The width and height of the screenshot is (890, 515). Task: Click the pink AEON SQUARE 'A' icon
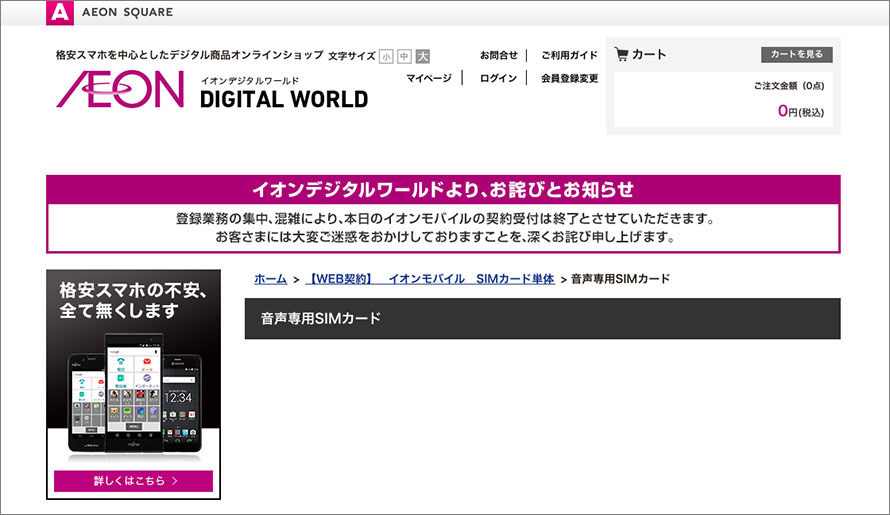coord(60,12)
